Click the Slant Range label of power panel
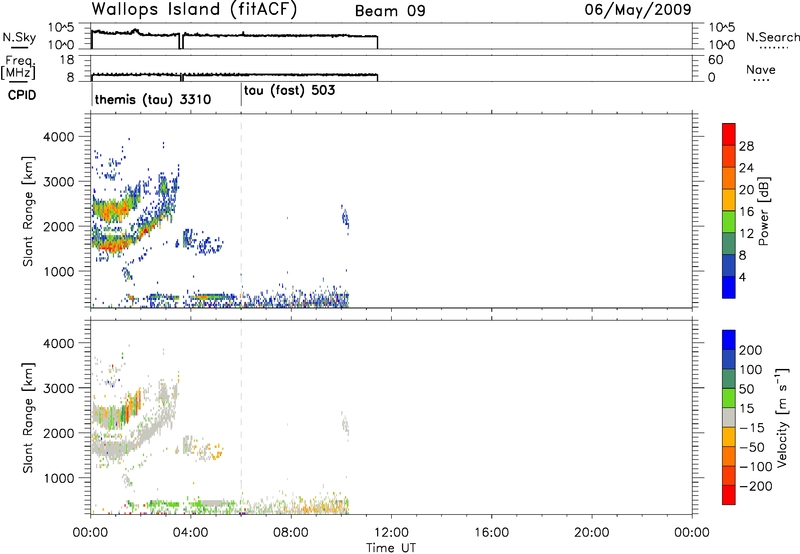 pos(28,211)
